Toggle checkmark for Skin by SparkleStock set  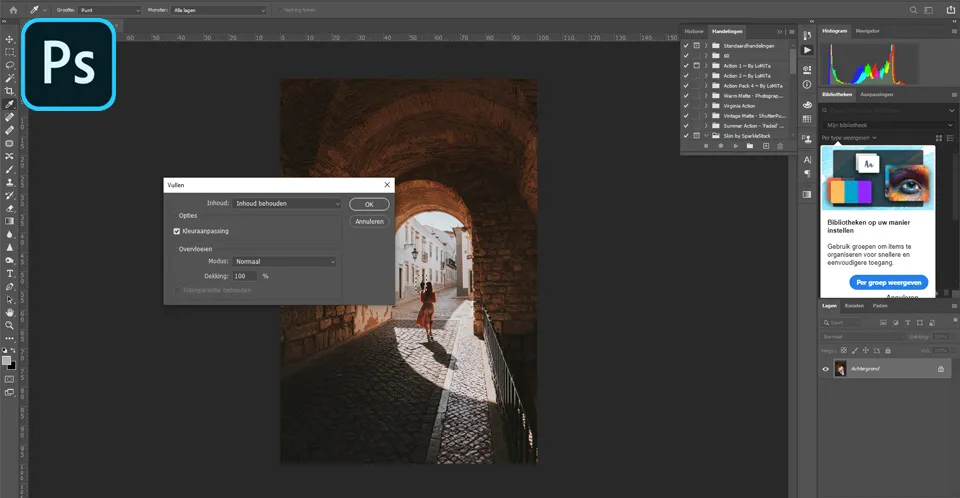[x=686, y=136]
